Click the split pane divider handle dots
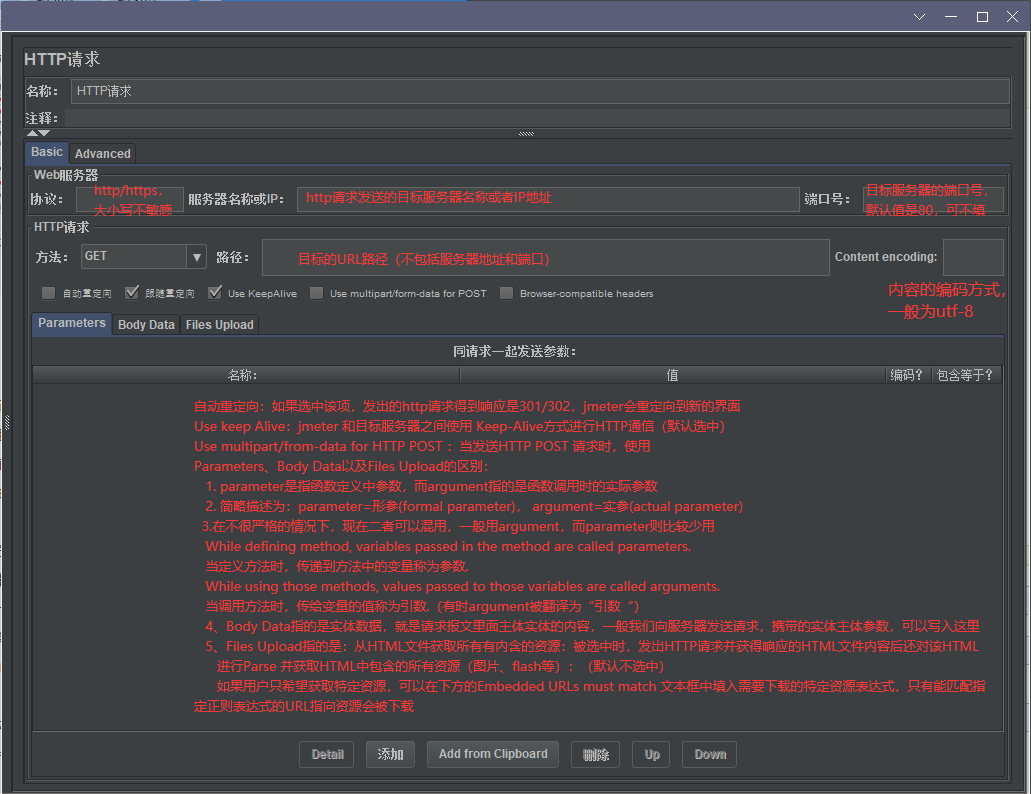 click(x=526, y=133)
